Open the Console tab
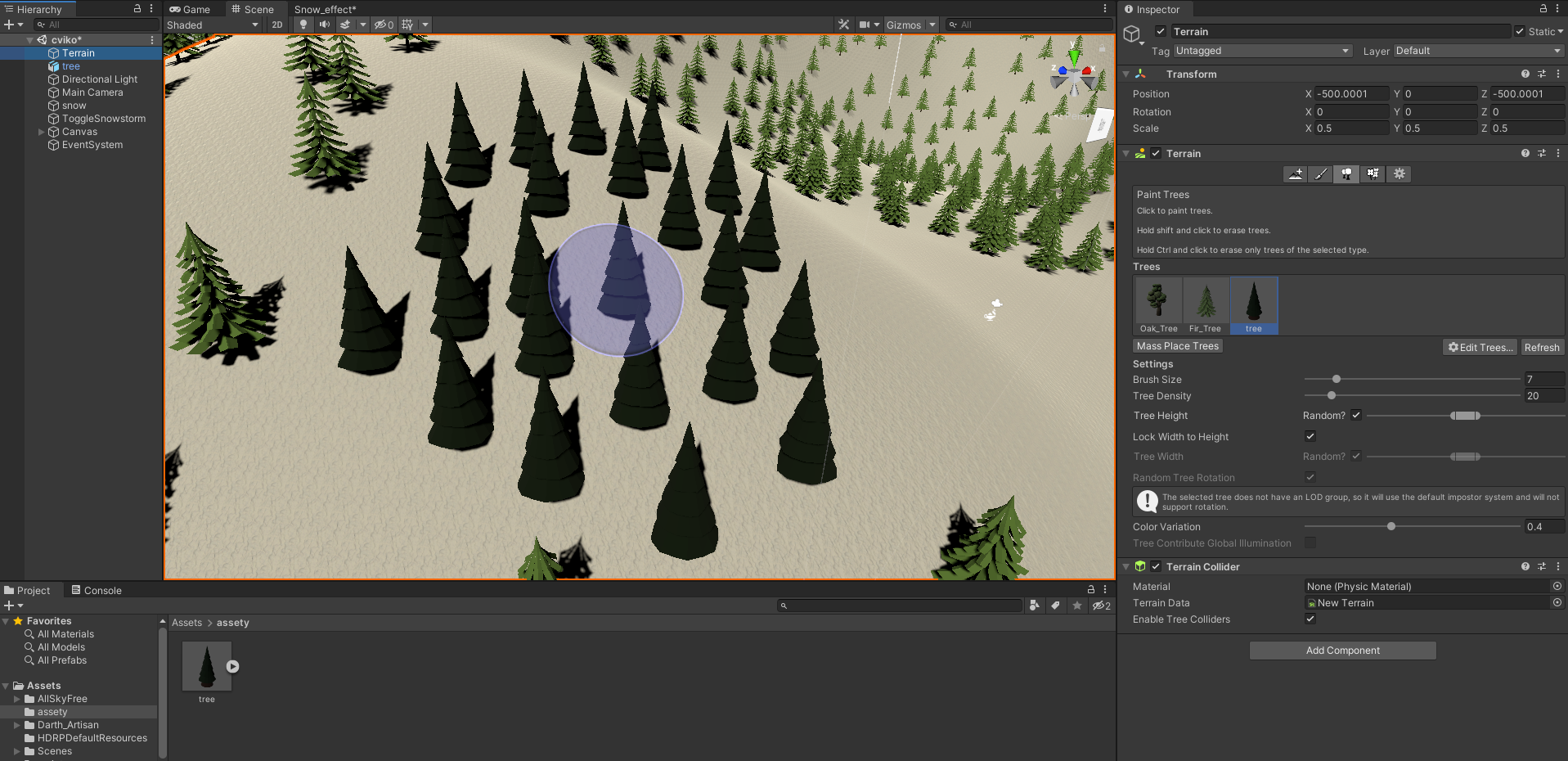The width and height of the screenshot is (1568, 761). (97, 590)
